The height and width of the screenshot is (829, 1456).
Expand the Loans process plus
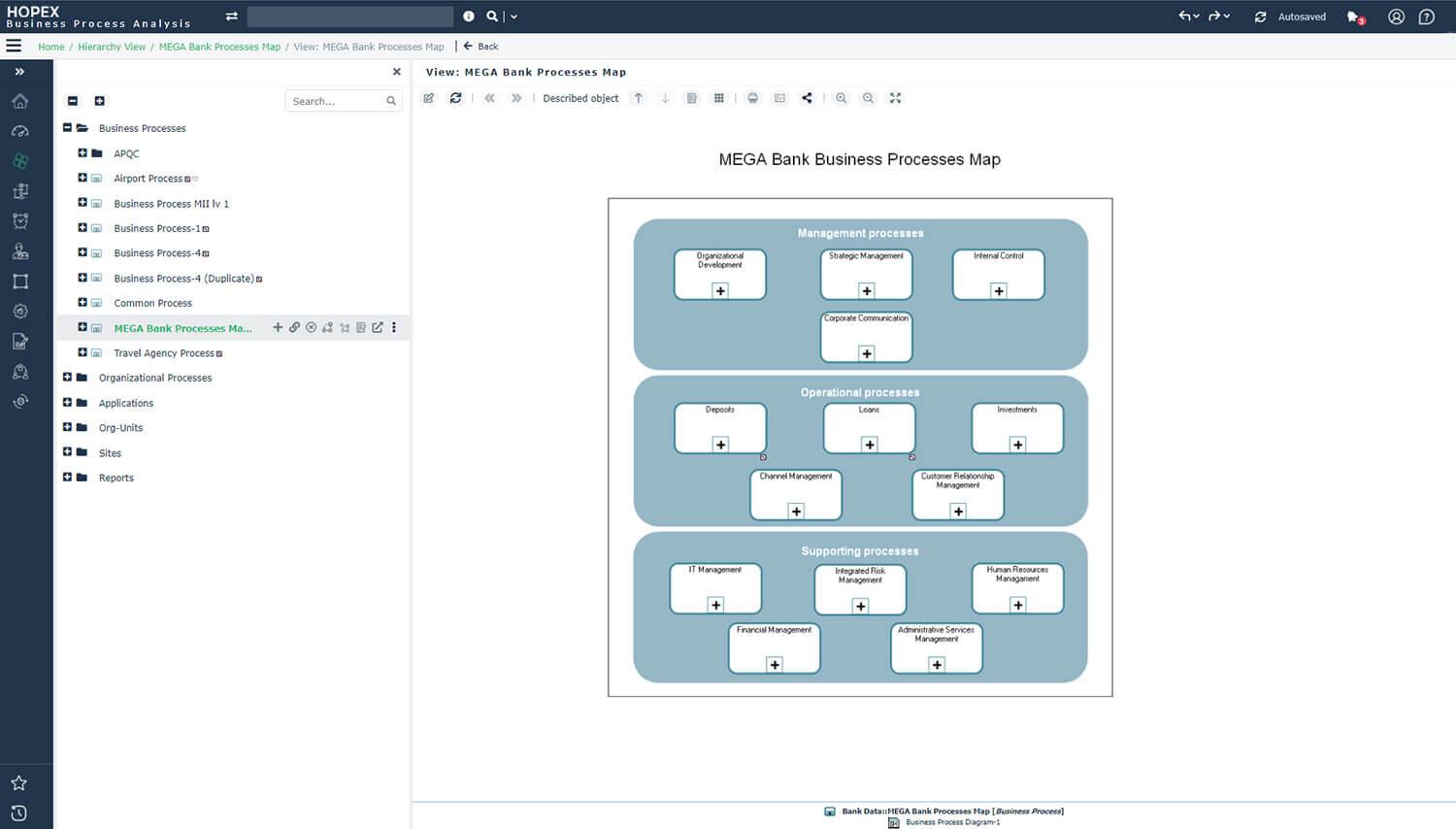tap(870, 445)
